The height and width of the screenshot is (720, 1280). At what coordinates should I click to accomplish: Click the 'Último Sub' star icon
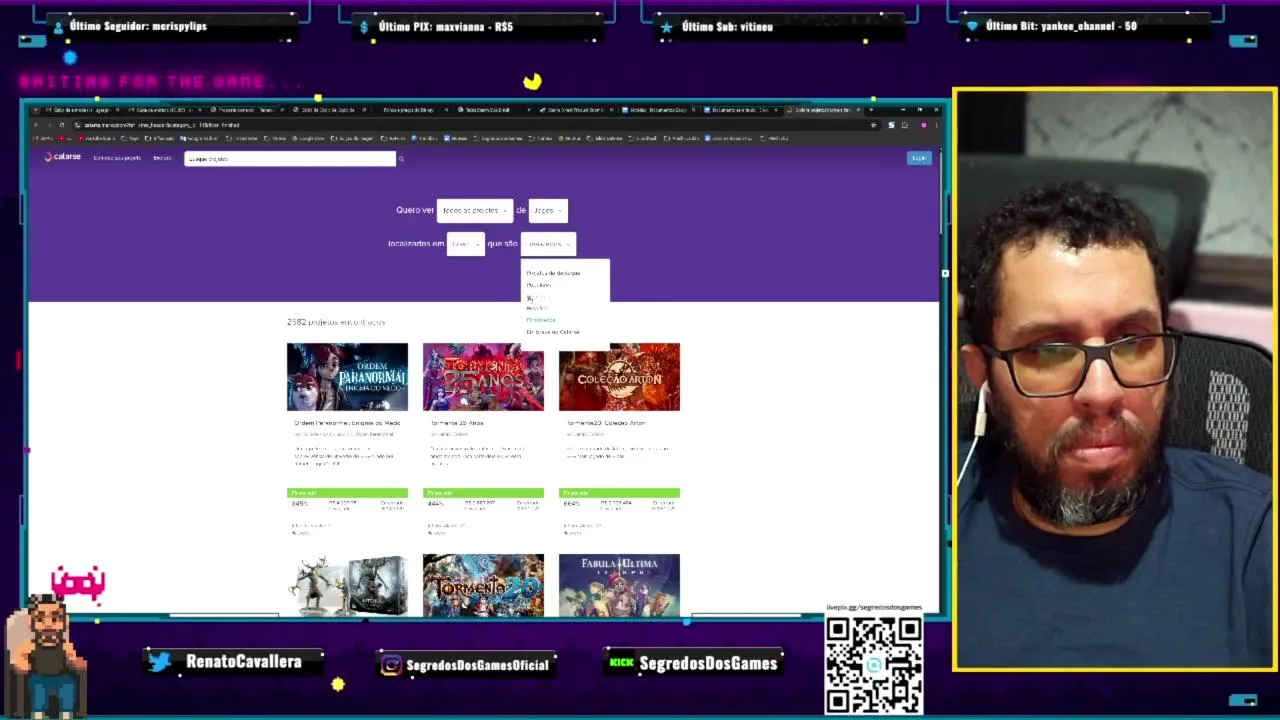tap(667, 27)
